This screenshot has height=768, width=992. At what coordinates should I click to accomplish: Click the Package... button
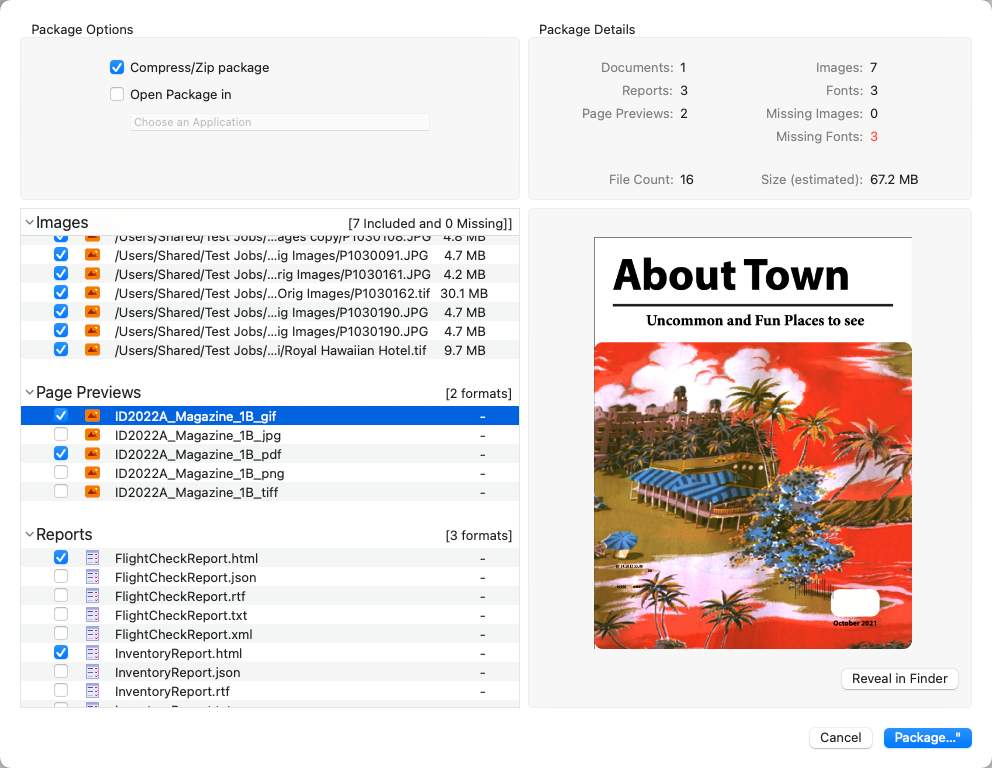pyautogui.click(x=927, y=738)
